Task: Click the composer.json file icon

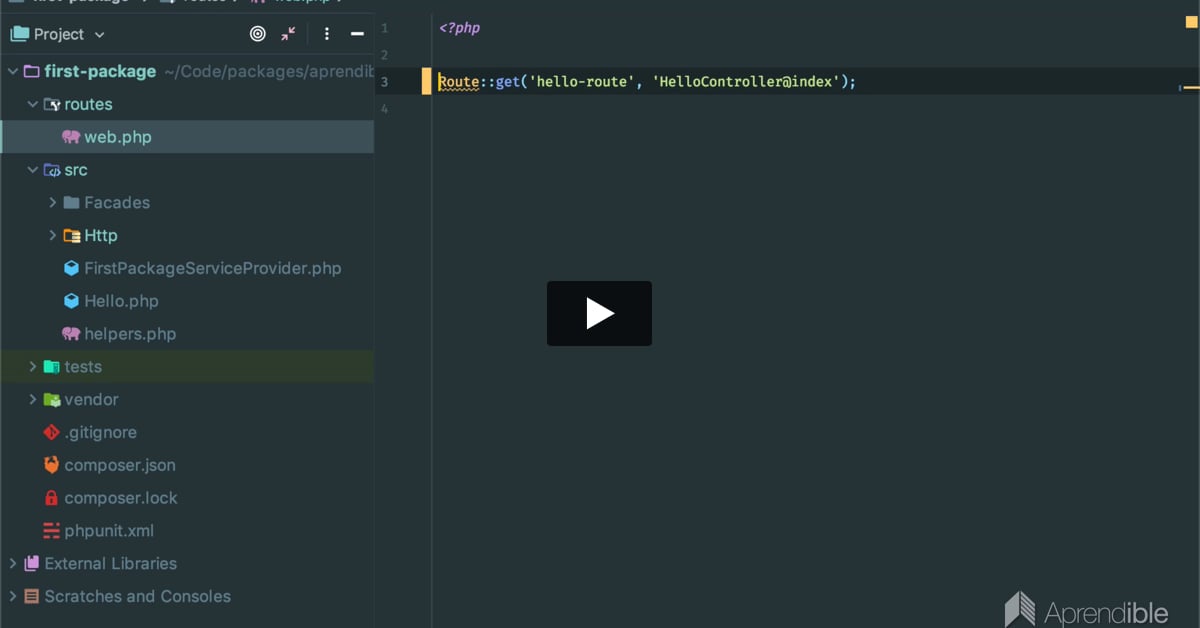Action: click(x=52, y=465)
